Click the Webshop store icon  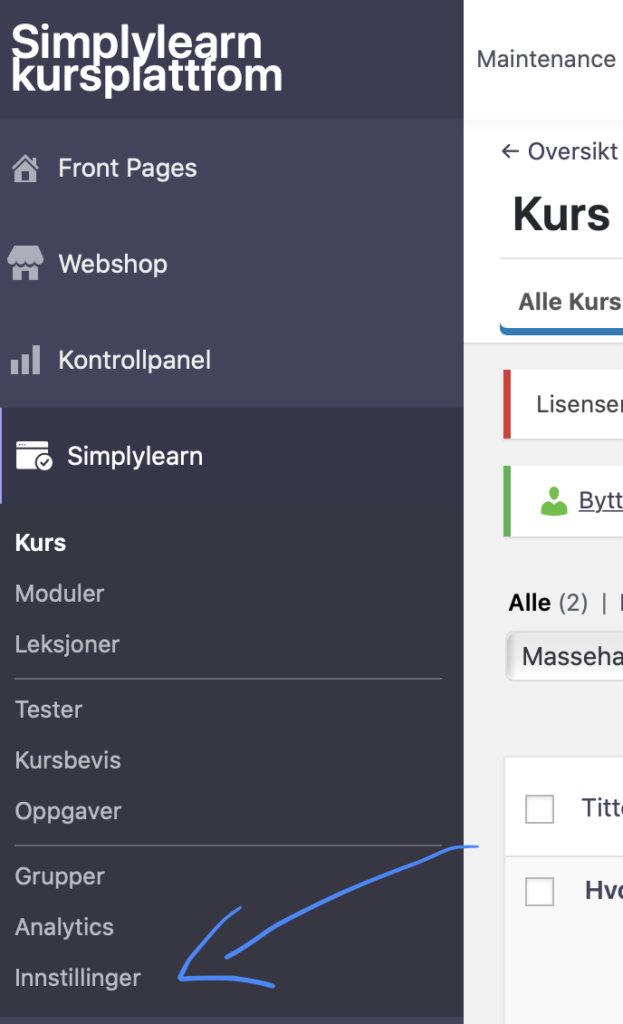(25, 264)
